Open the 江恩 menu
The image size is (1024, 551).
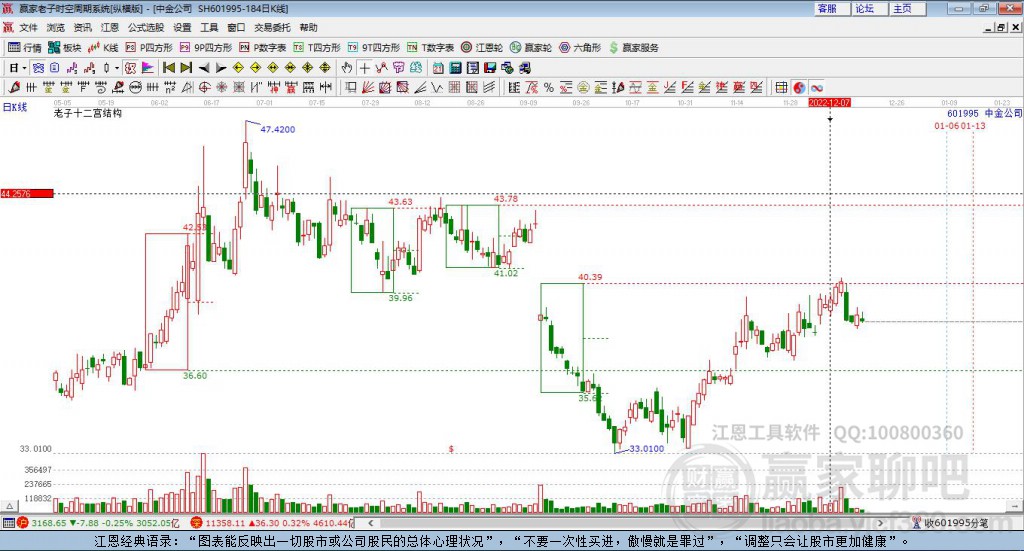(110, 27)
